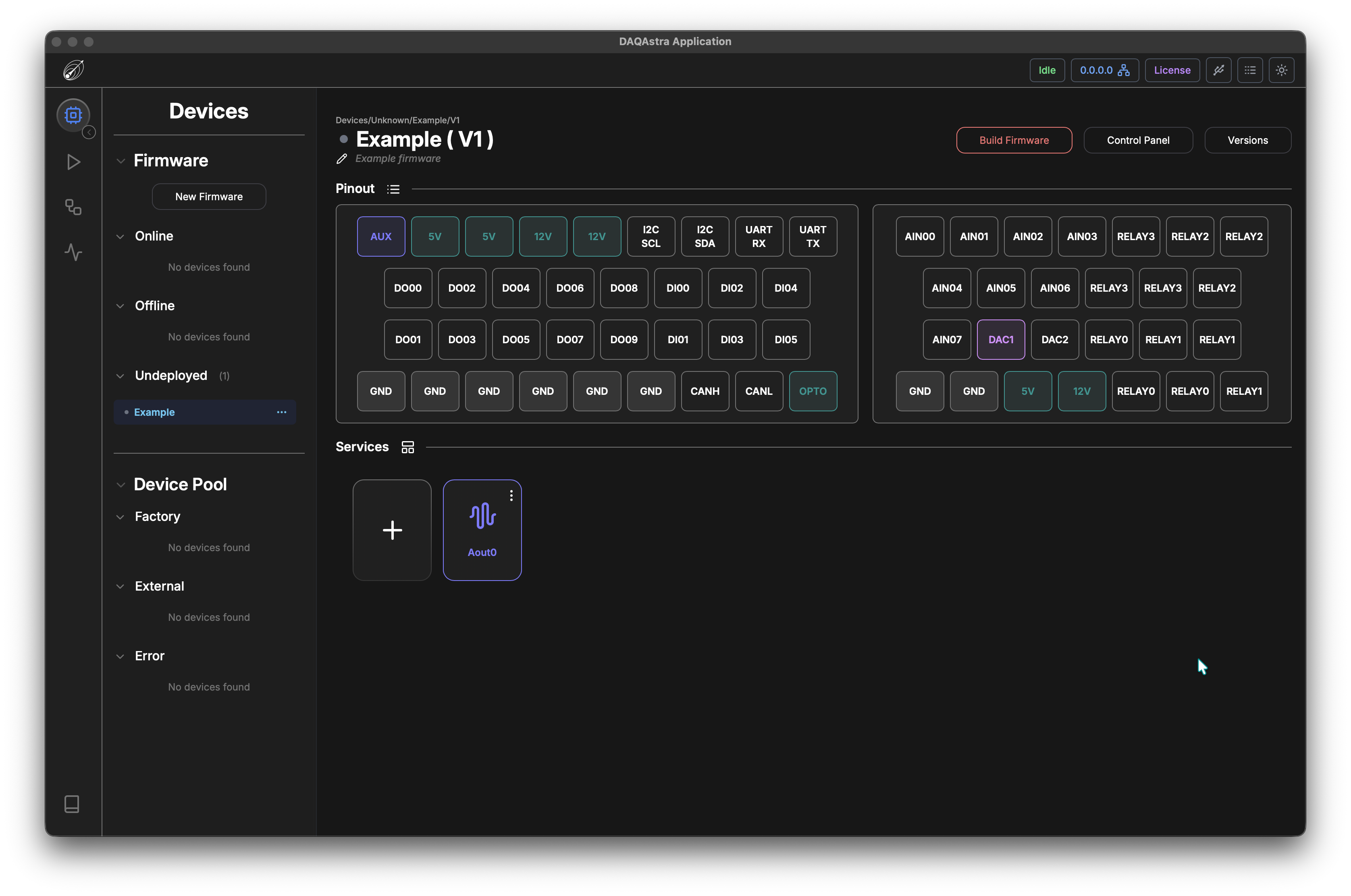
Task: Click the pencil edit description icon
Action: (342, 159)
